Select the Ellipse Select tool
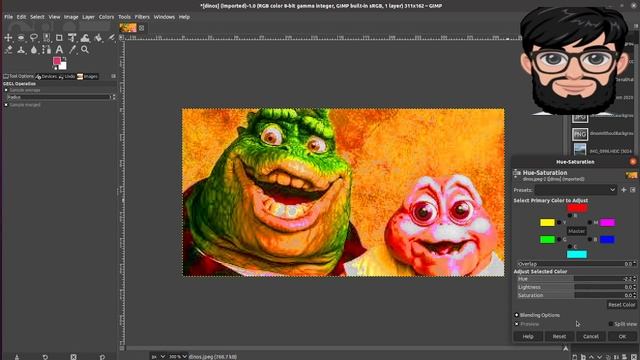Screen dimensions: 640x360 [x=20, y=38]
